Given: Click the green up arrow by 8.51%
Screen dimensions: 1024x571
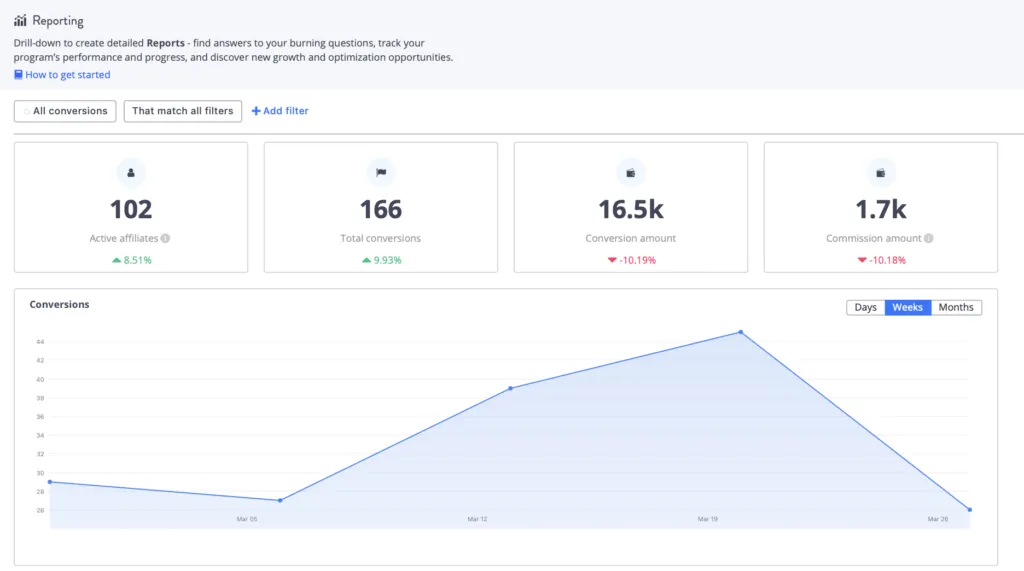Looking at the screenshot, I should (x=116, y=260).
